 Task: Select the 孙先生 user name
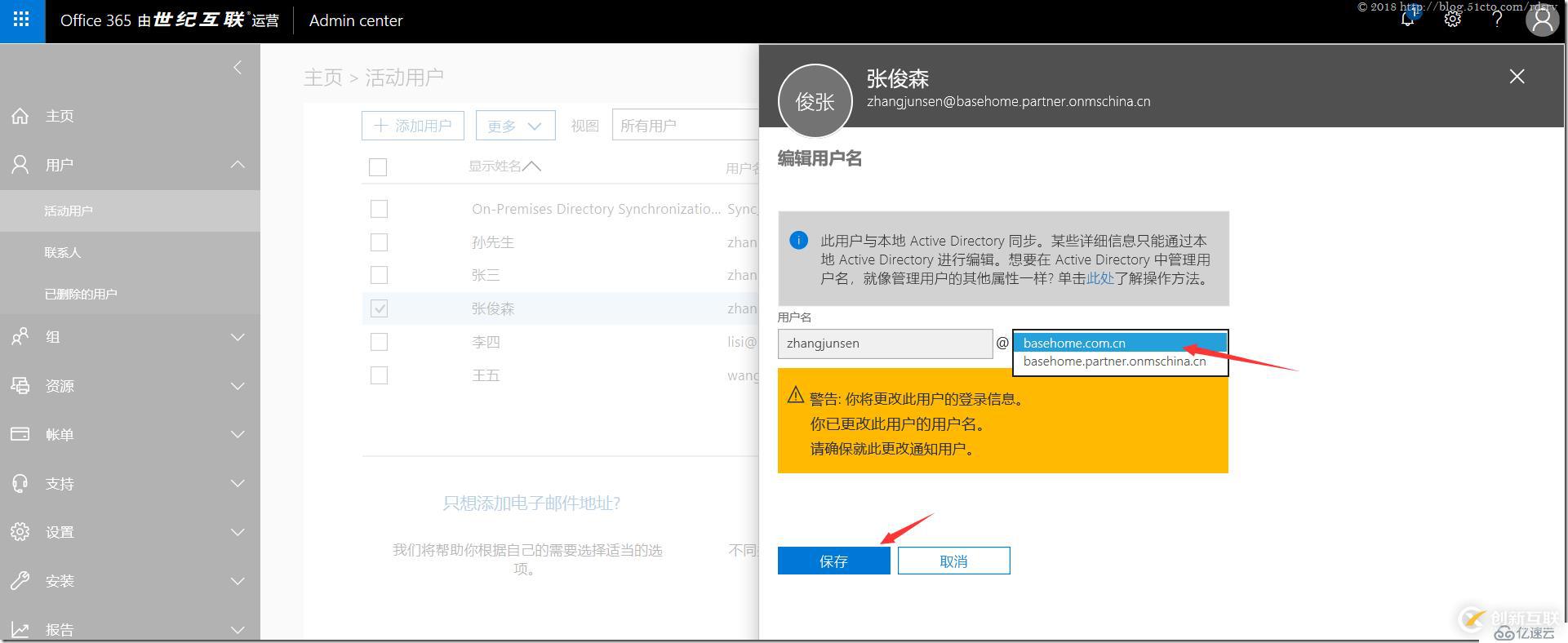pos(493,242)
